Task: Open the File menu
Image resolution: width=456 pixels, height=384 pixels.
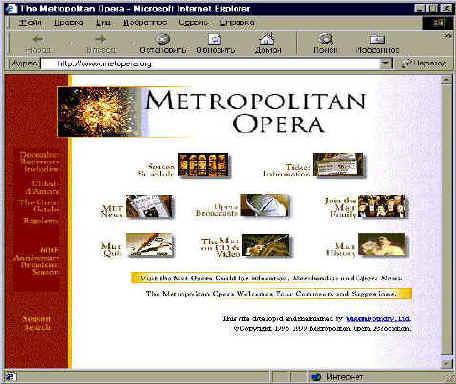Action: point(30,23)
